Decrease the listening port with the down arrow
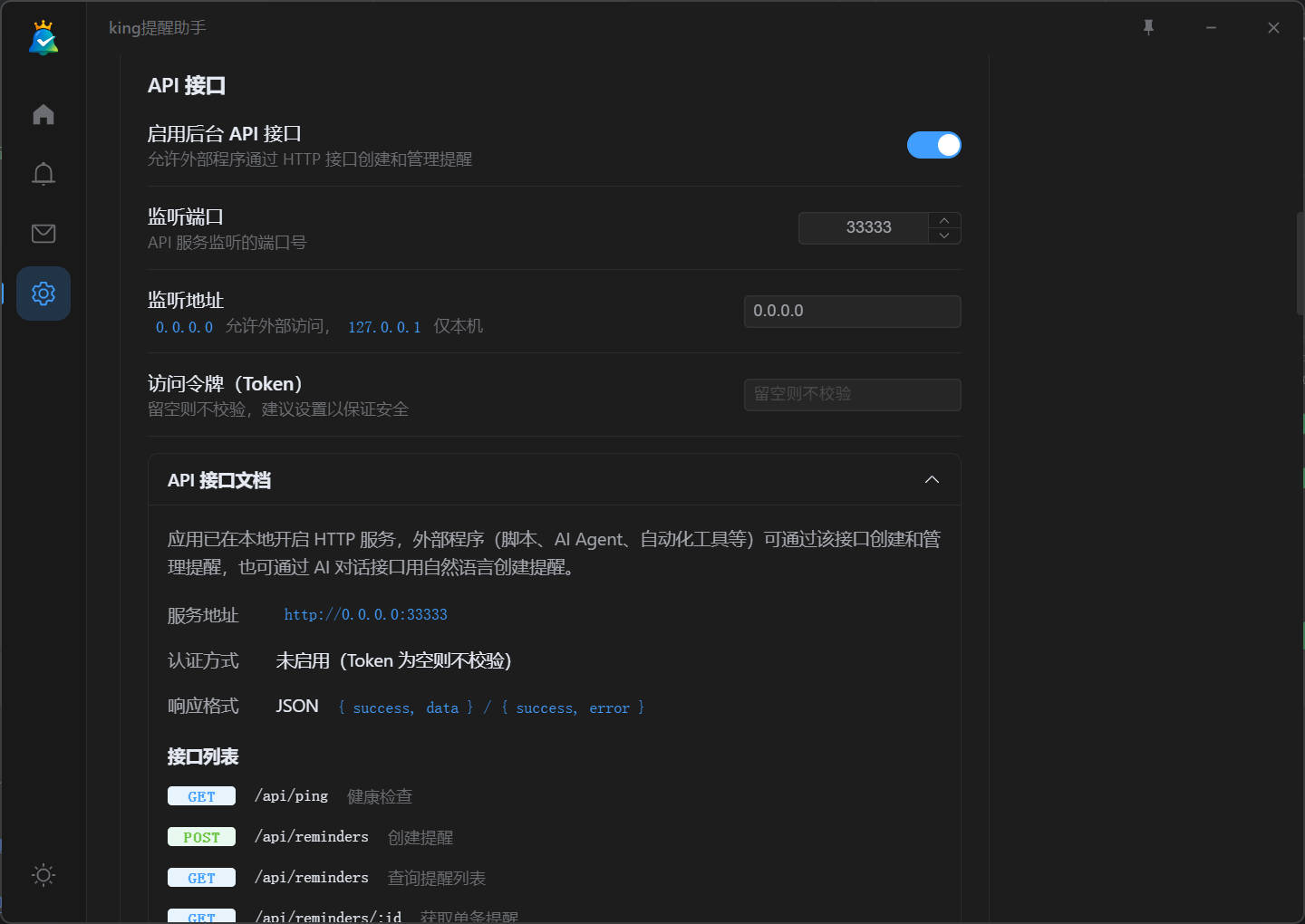This screenshot has width=1305, height=924. pyautogui.click(x=943, y=236)
